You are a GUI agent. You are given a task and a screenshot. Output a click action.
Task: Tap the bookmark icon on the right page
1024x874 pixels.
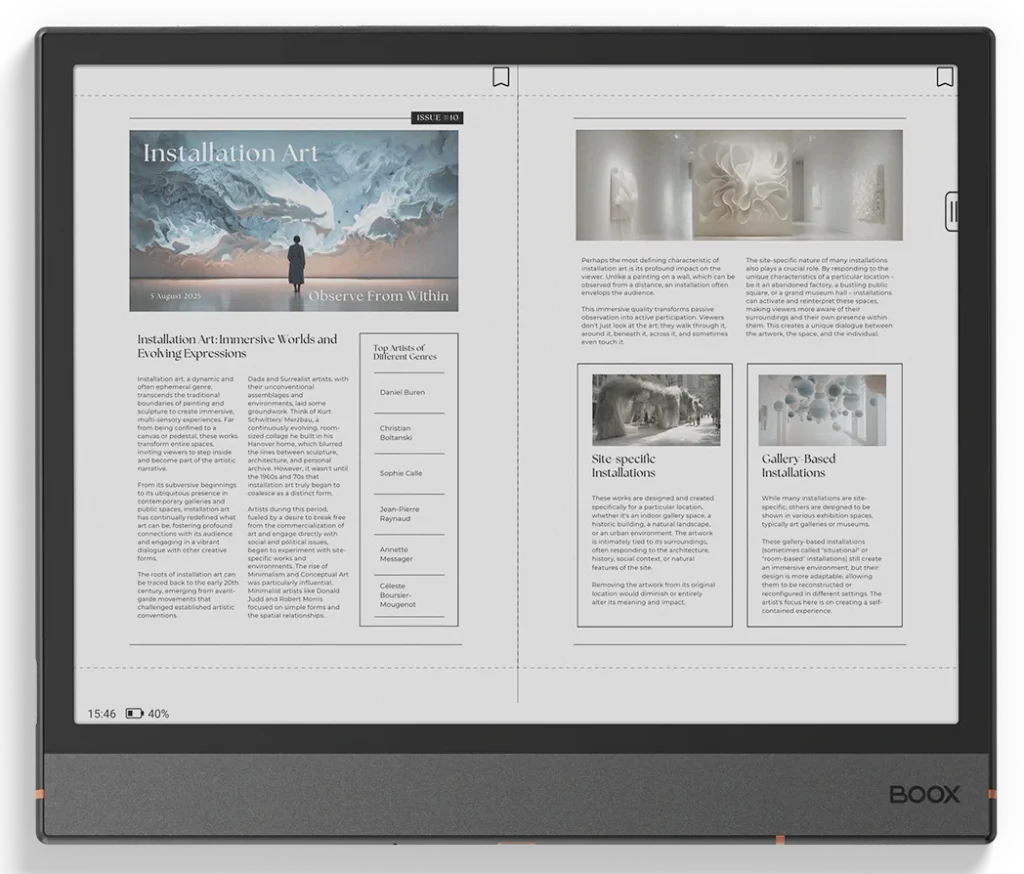[x=944, y=77]
